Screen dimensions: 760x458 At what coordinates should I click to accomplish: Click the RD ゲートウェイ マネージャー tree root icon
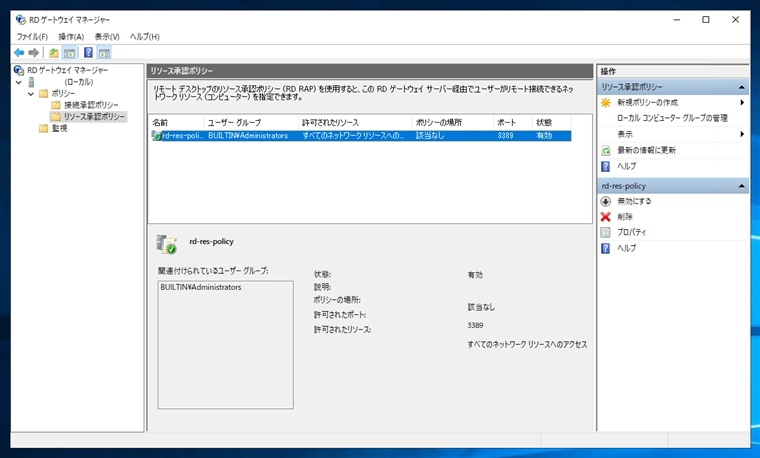tap(19, 70)
